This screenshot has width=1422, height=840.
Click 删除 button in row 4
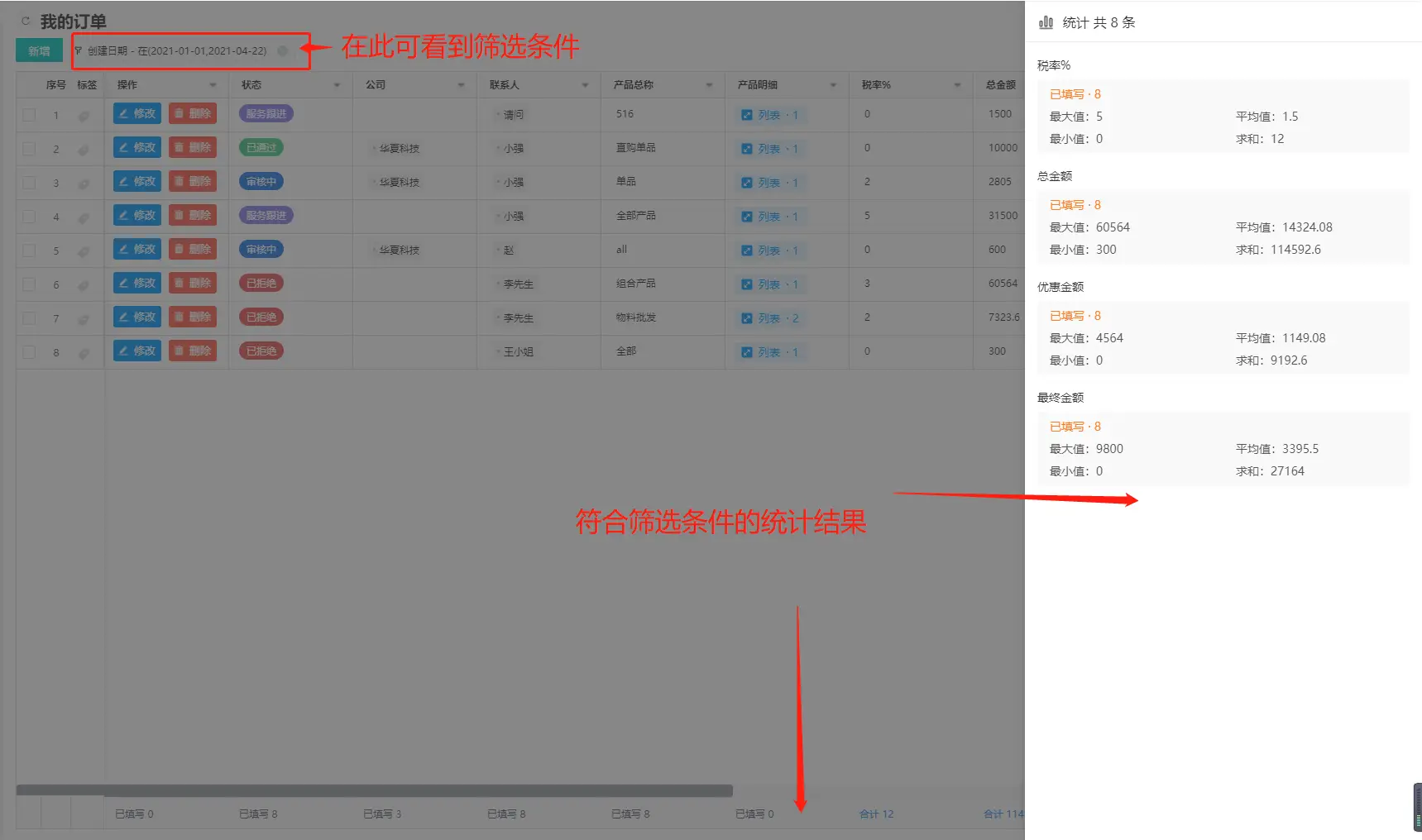[x=193, y=216]
